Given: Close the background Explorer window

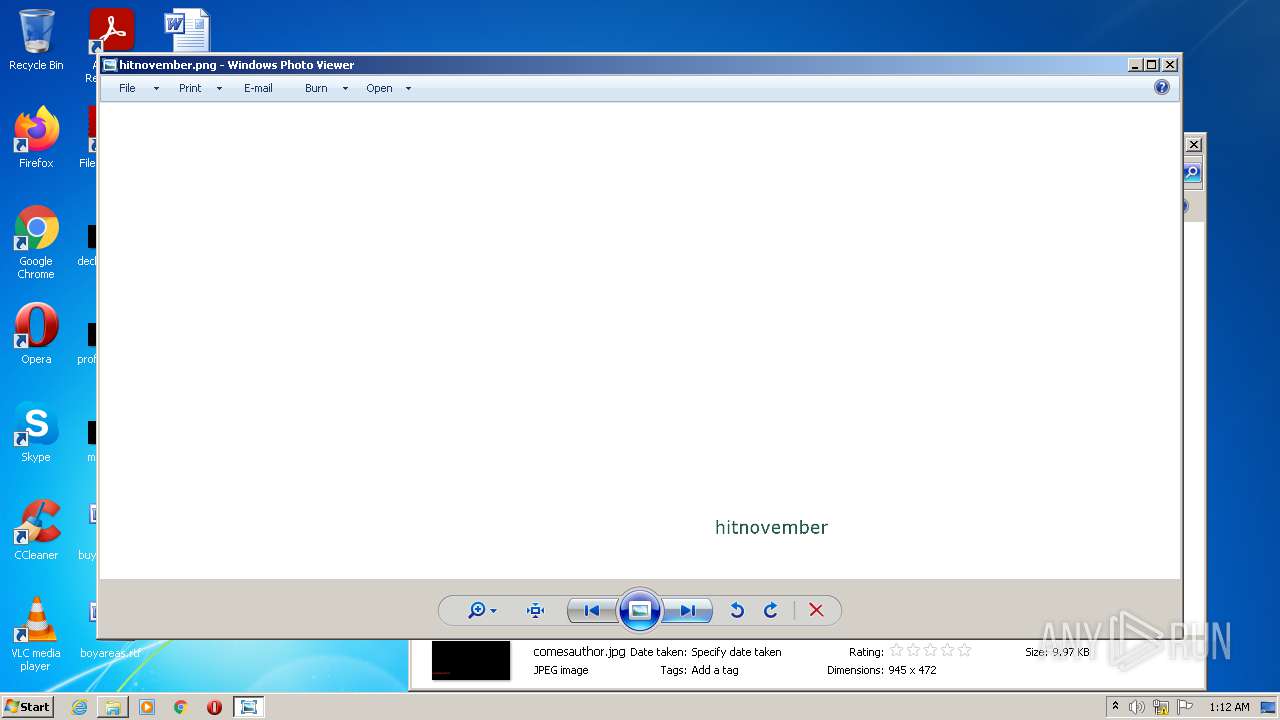Looking at the screenshot, I should 1194,145.
